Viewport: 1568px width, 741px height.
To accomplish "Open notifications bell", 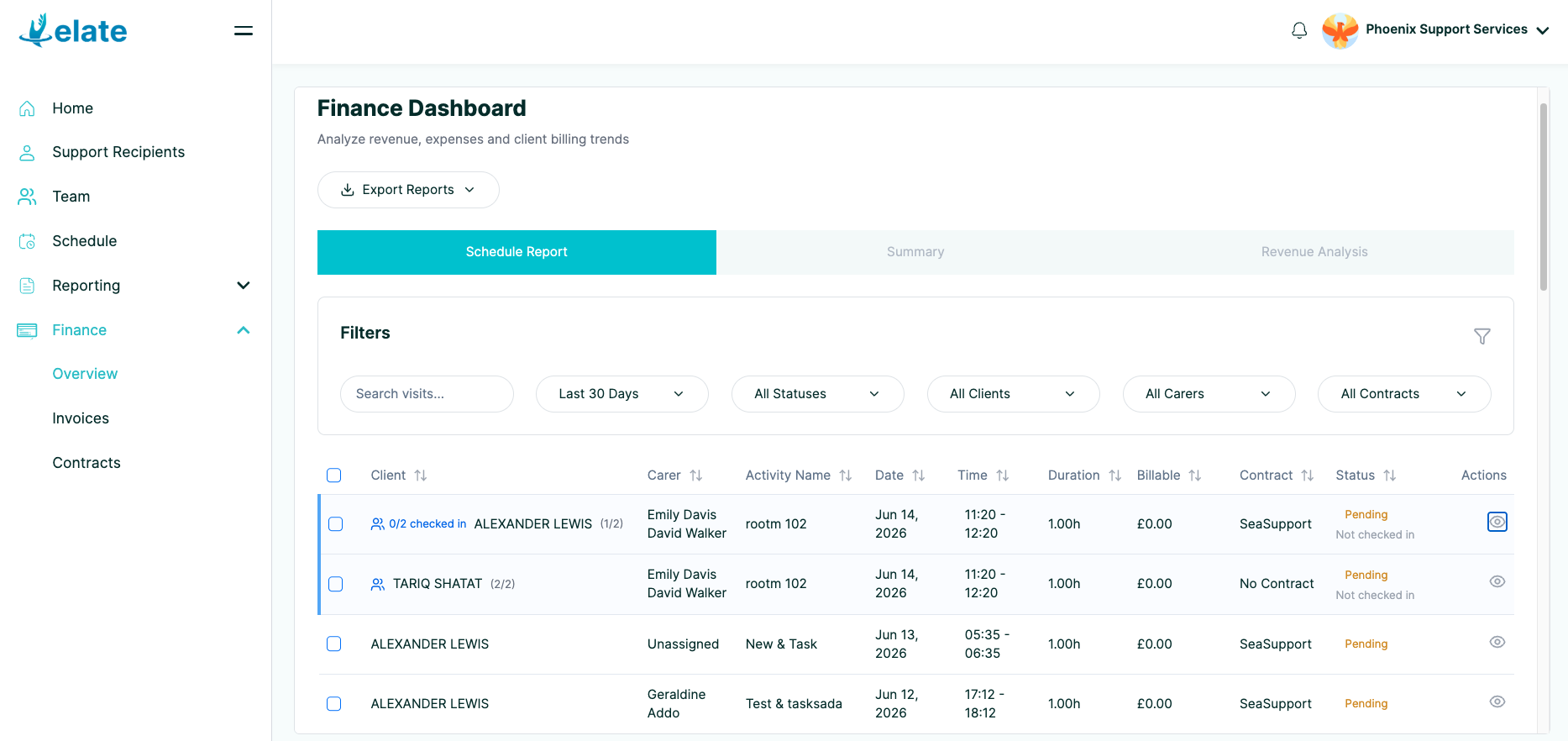I will (x=1299, y=30).
